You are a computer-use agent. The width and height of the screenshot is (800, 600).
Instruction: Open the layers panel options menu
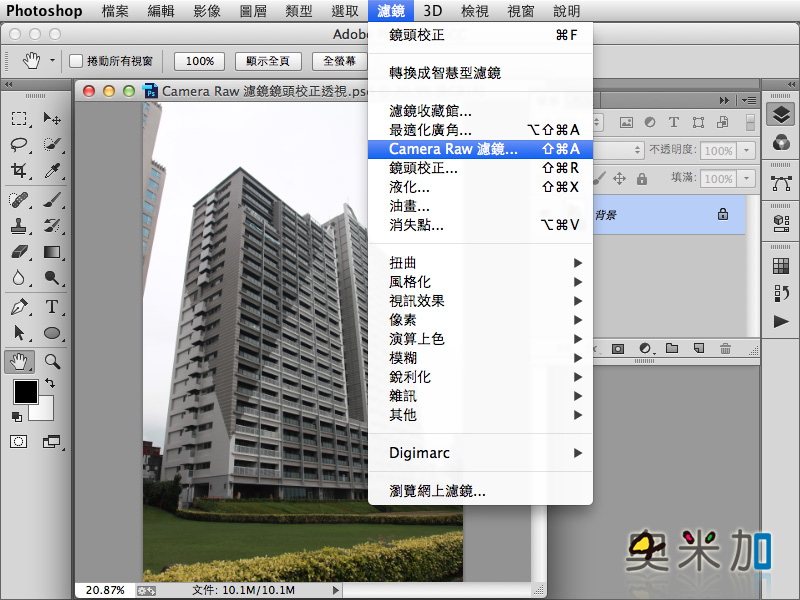(x=748, y=101)
